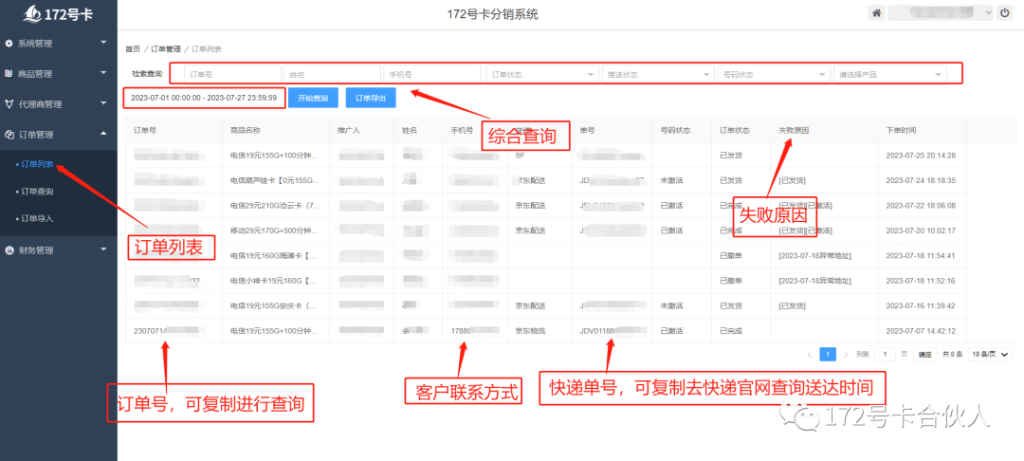Select page 1 in the pagination
1024x461 pixels.
828,355
